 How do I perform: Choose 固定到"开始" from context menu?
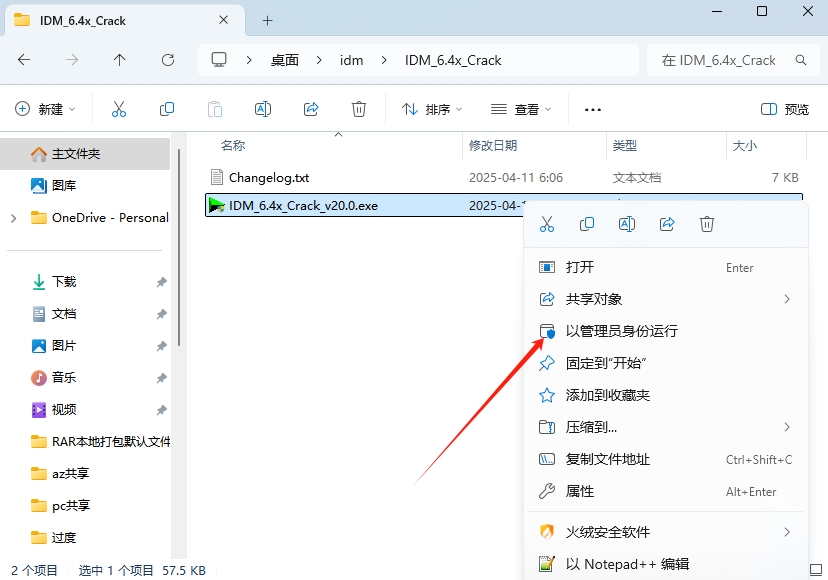tap(665, 363)
